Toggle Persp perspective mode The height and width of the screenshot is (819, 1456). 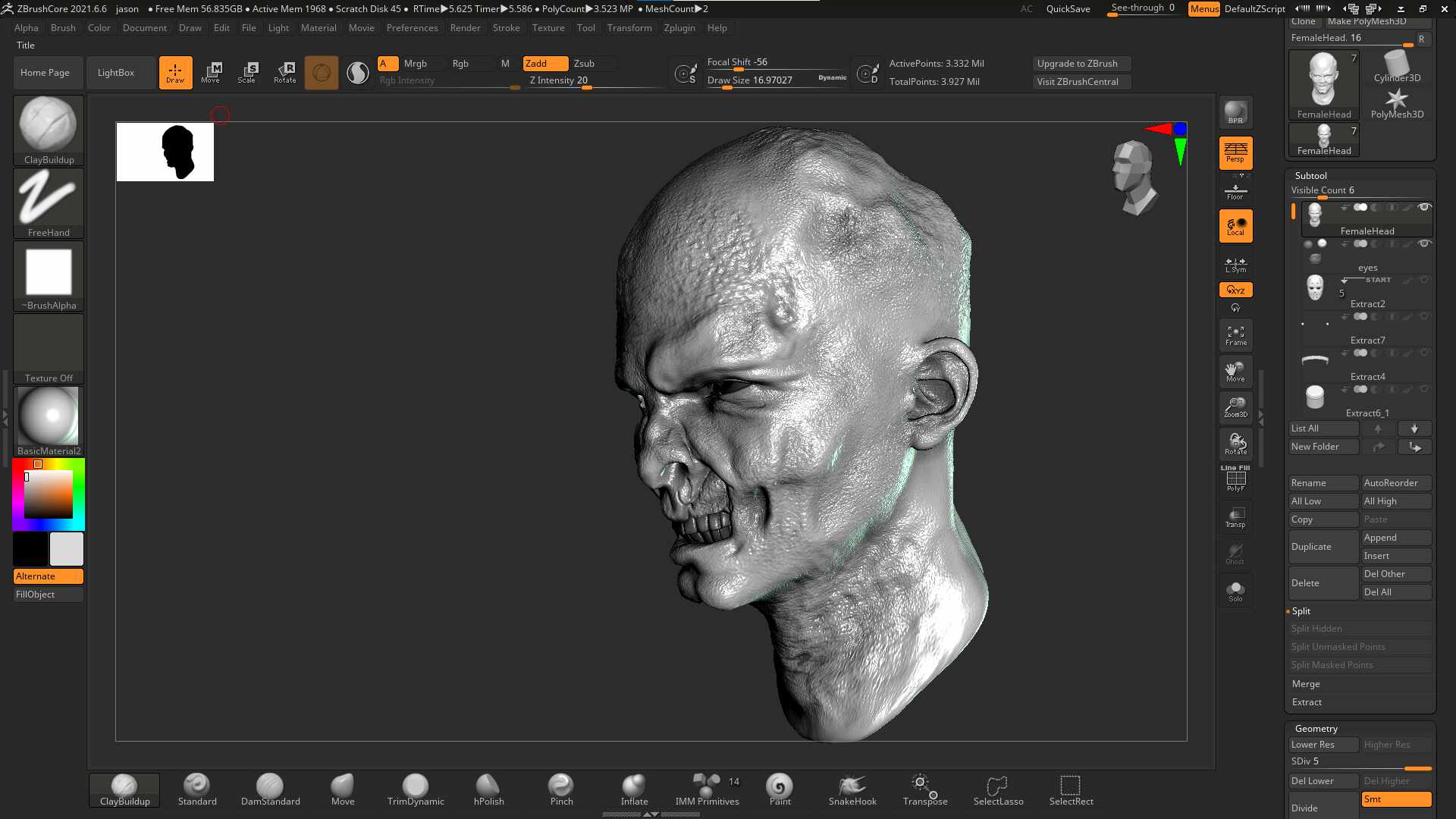tap(1235, 152)
